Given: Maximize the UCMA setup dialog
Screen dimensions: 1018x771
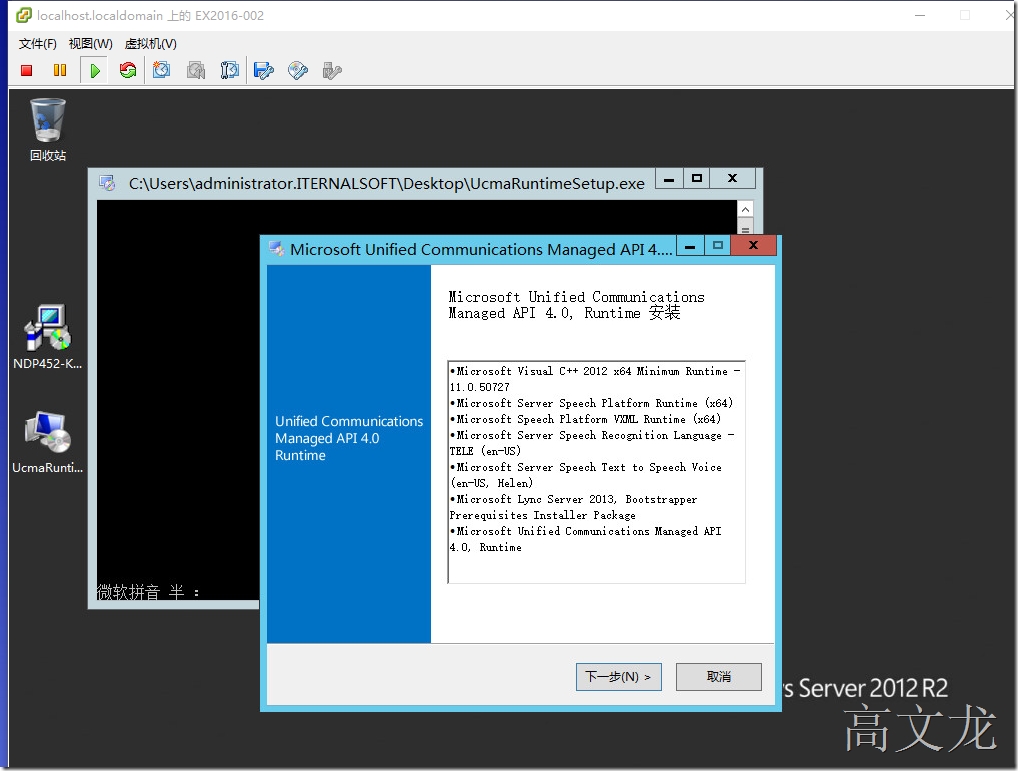Looking at the screenshot, I should (x=717, y=246).
